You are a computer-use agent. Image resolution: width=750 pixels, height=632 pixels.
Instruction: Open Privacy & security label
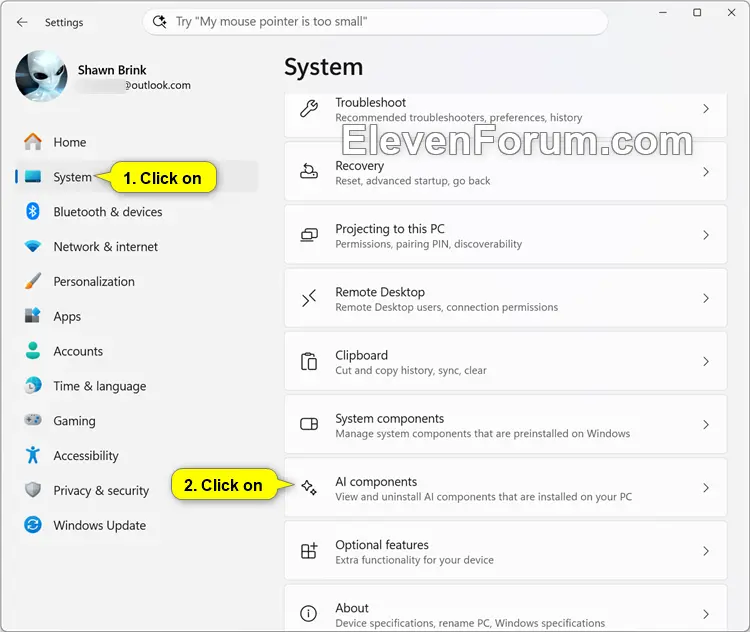pos(101,491)
